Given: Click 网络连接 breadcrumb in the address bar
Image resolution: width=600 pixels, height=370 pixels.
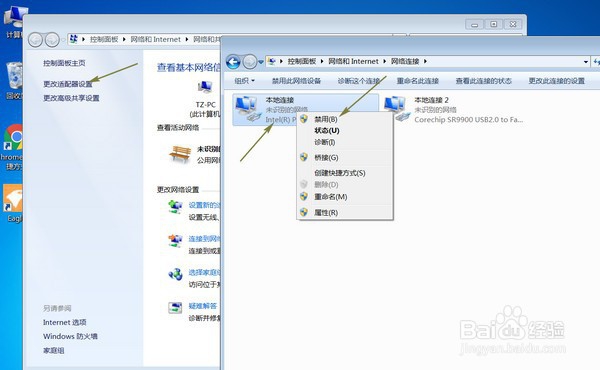Looking at the screenshot, I should [x=405, y=61].
